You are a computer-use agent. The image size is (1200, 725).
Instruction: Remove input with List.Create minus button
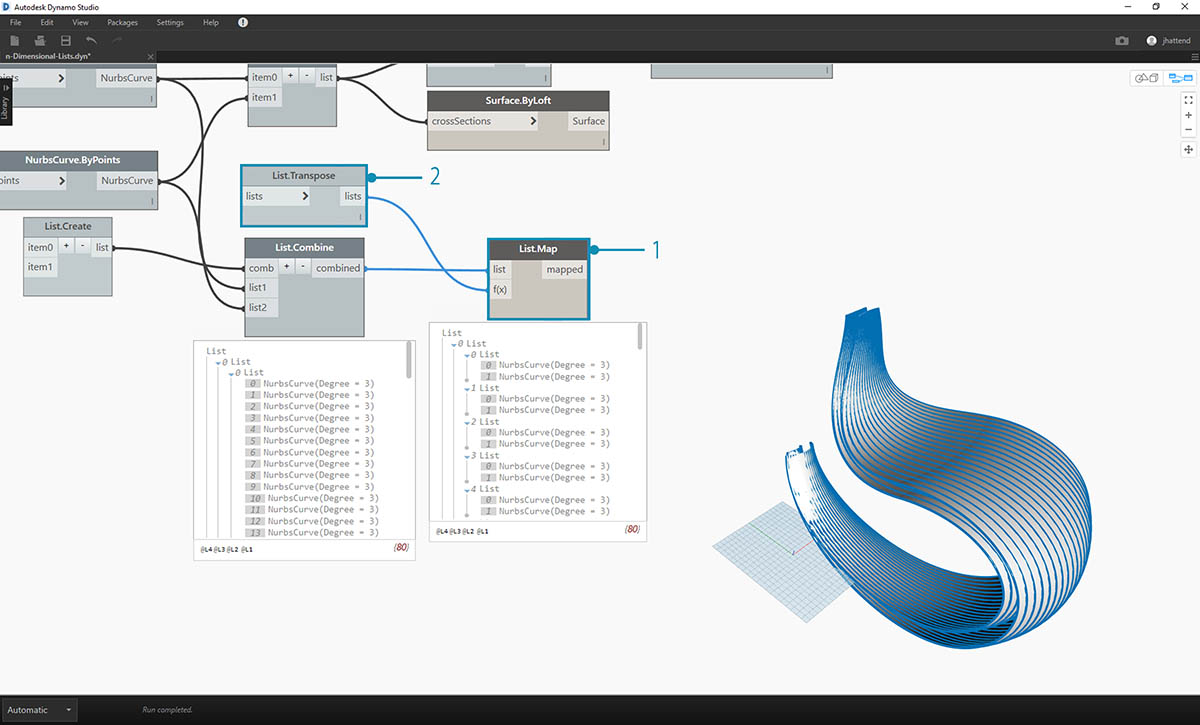point(81,247)
